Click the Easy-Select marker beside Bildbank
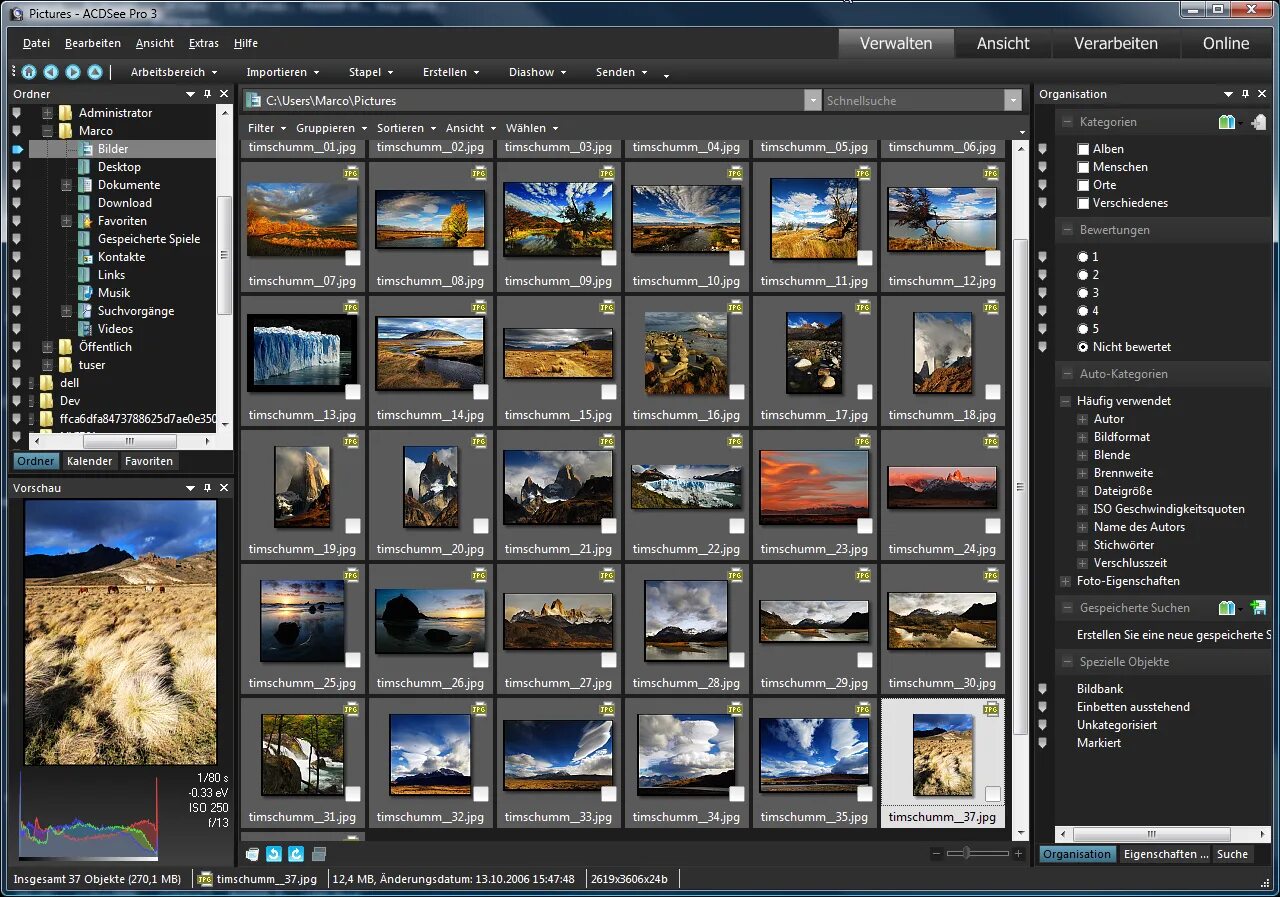Viewport: 1280px width, 897px height. (1043, 689)
